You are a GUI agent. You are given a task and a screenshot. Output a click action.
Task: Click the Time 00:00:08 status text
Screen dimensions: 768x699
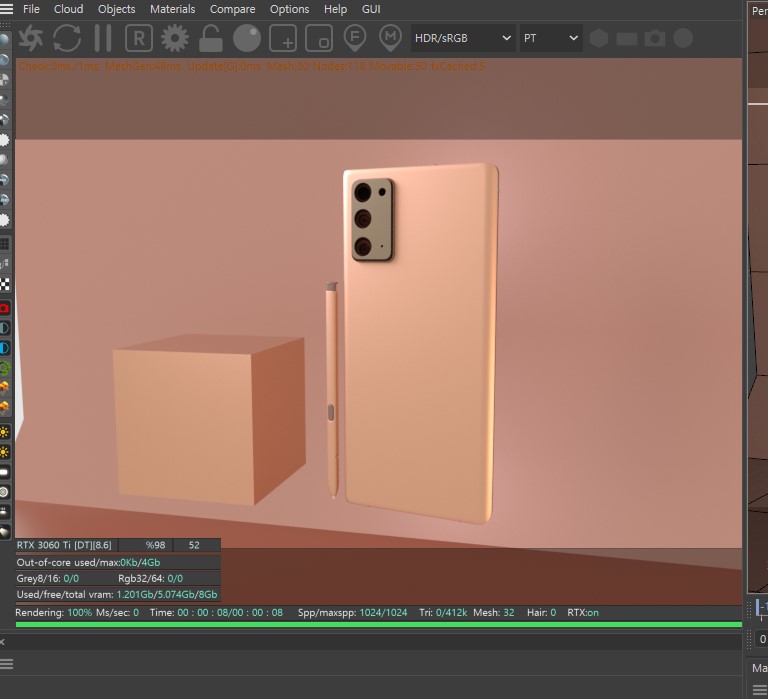216,613
